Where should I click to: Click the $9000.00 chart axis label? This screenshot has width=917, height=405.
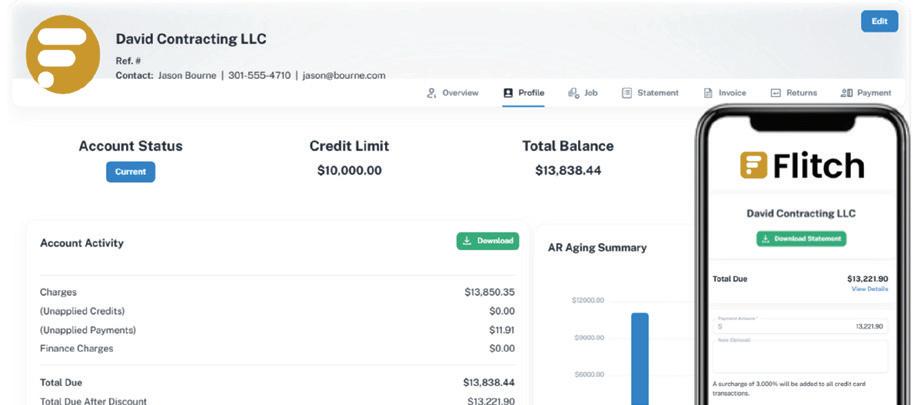(590, 338)
